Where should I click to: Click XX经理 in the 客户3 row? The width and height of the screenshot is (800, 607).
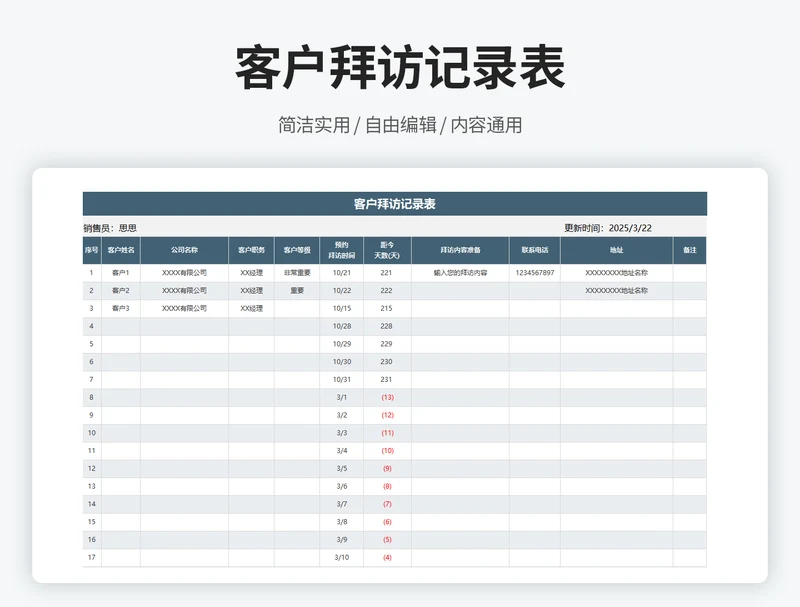[251, 309]
